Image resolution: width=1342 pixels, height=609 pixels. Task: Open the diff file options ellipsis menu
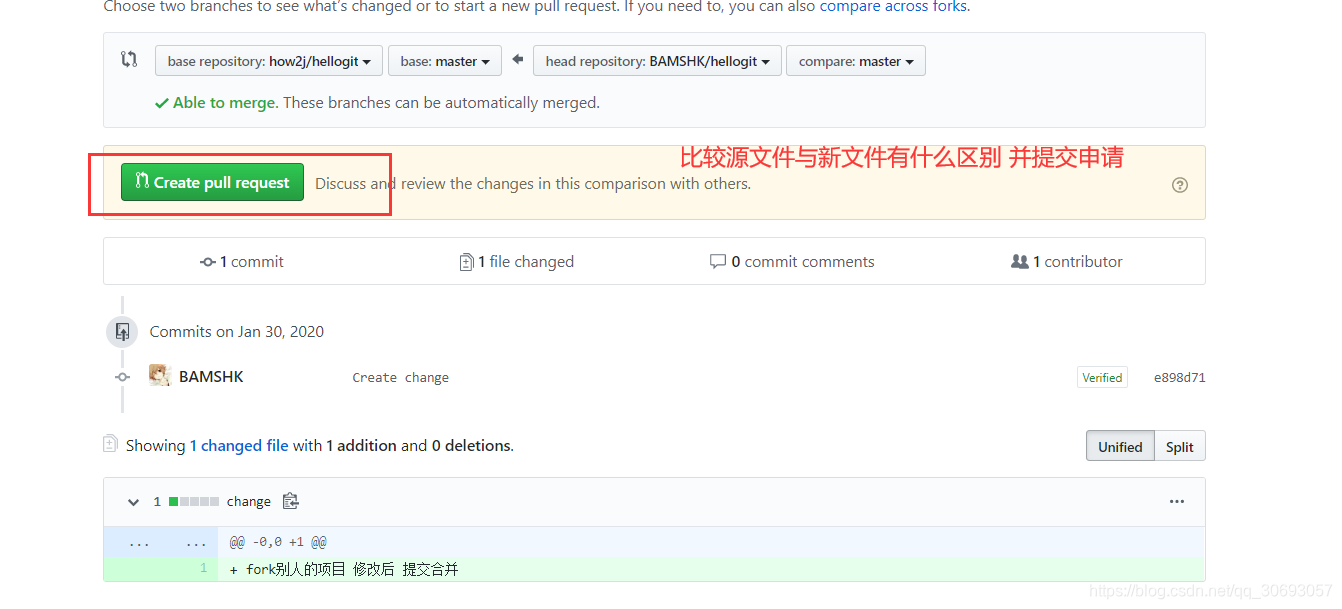coord(1177,502)
